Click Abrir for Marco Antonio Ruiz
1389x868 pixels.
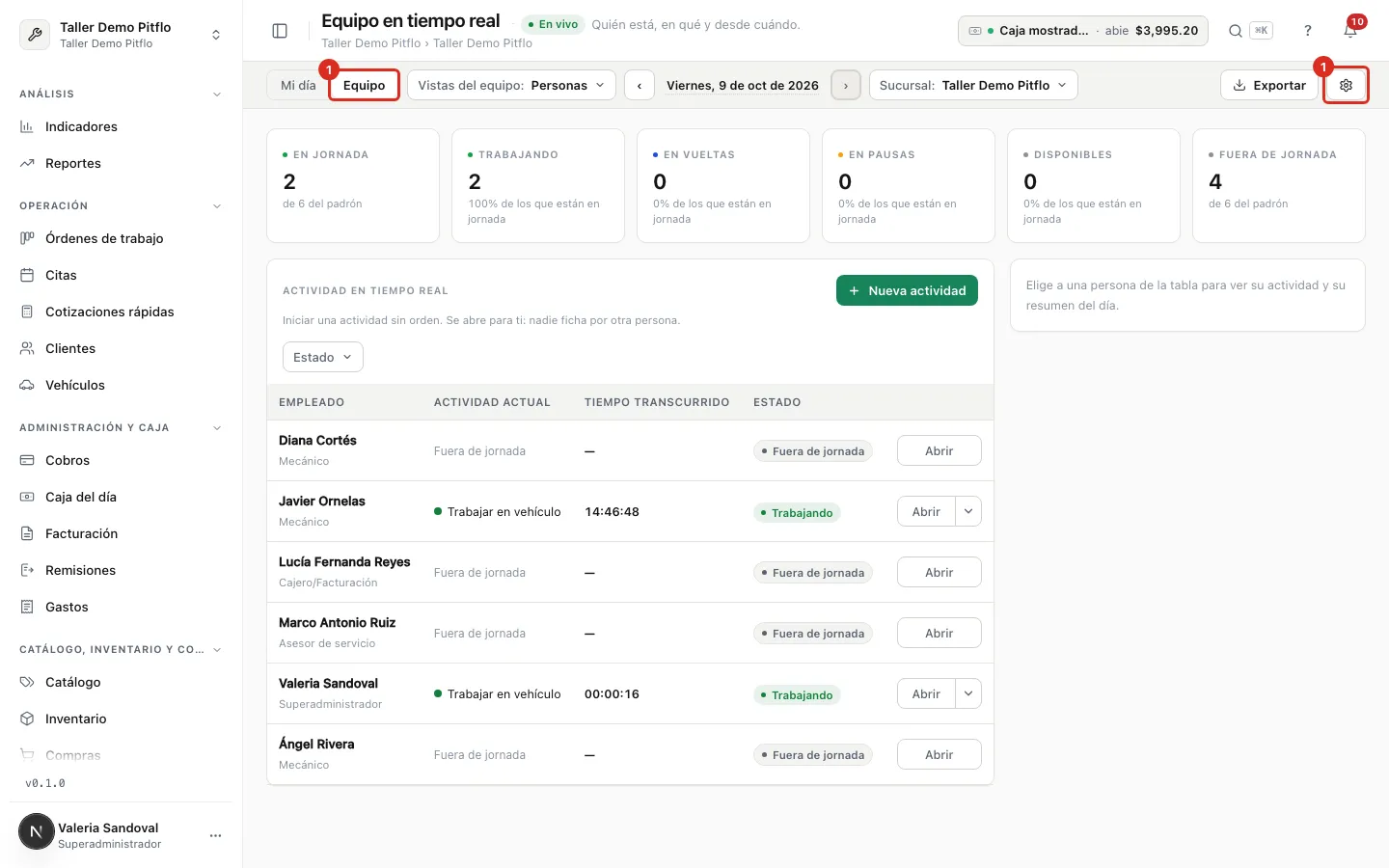[940, 633]
